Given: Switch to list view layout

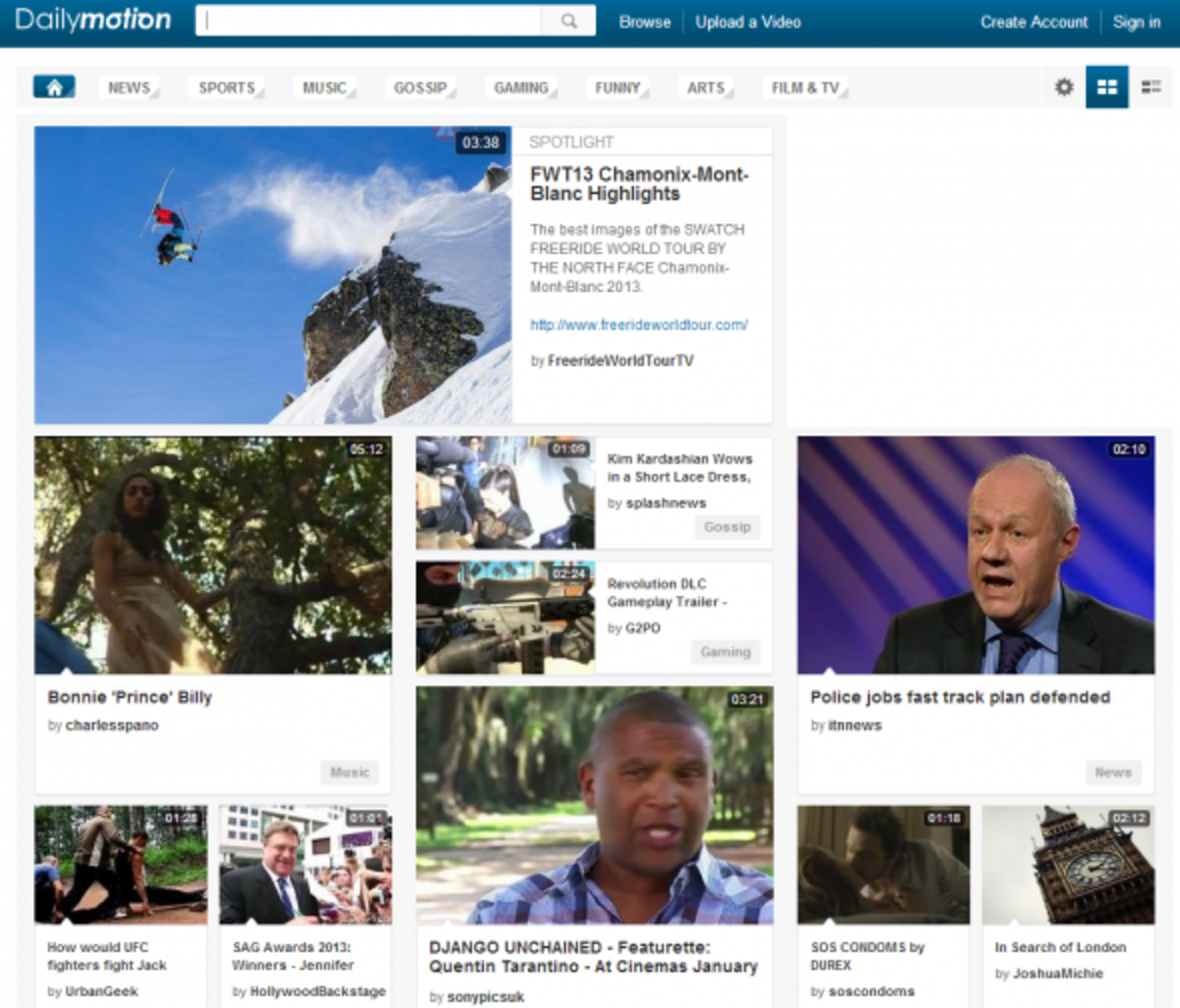Looking at the screenshot, I should [x=1150, y=88].
